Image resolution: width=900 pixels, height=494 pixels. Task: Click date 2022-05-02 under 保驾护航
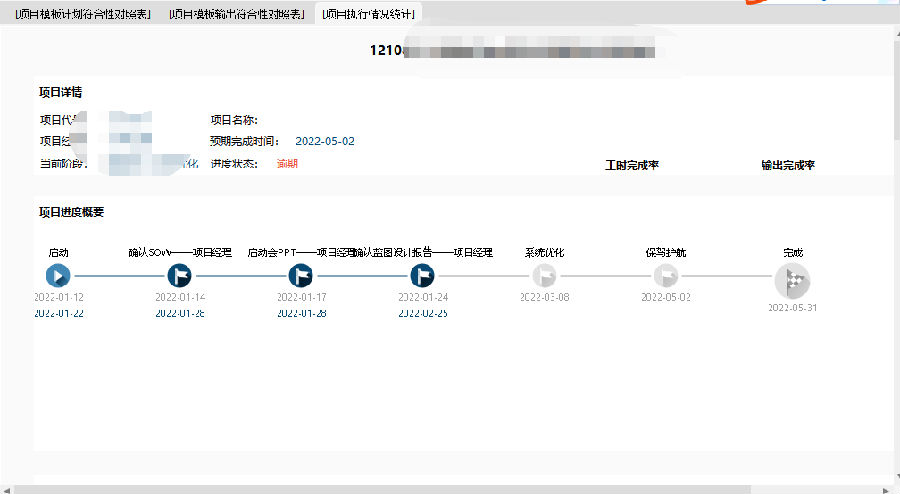tap(666, 297)
